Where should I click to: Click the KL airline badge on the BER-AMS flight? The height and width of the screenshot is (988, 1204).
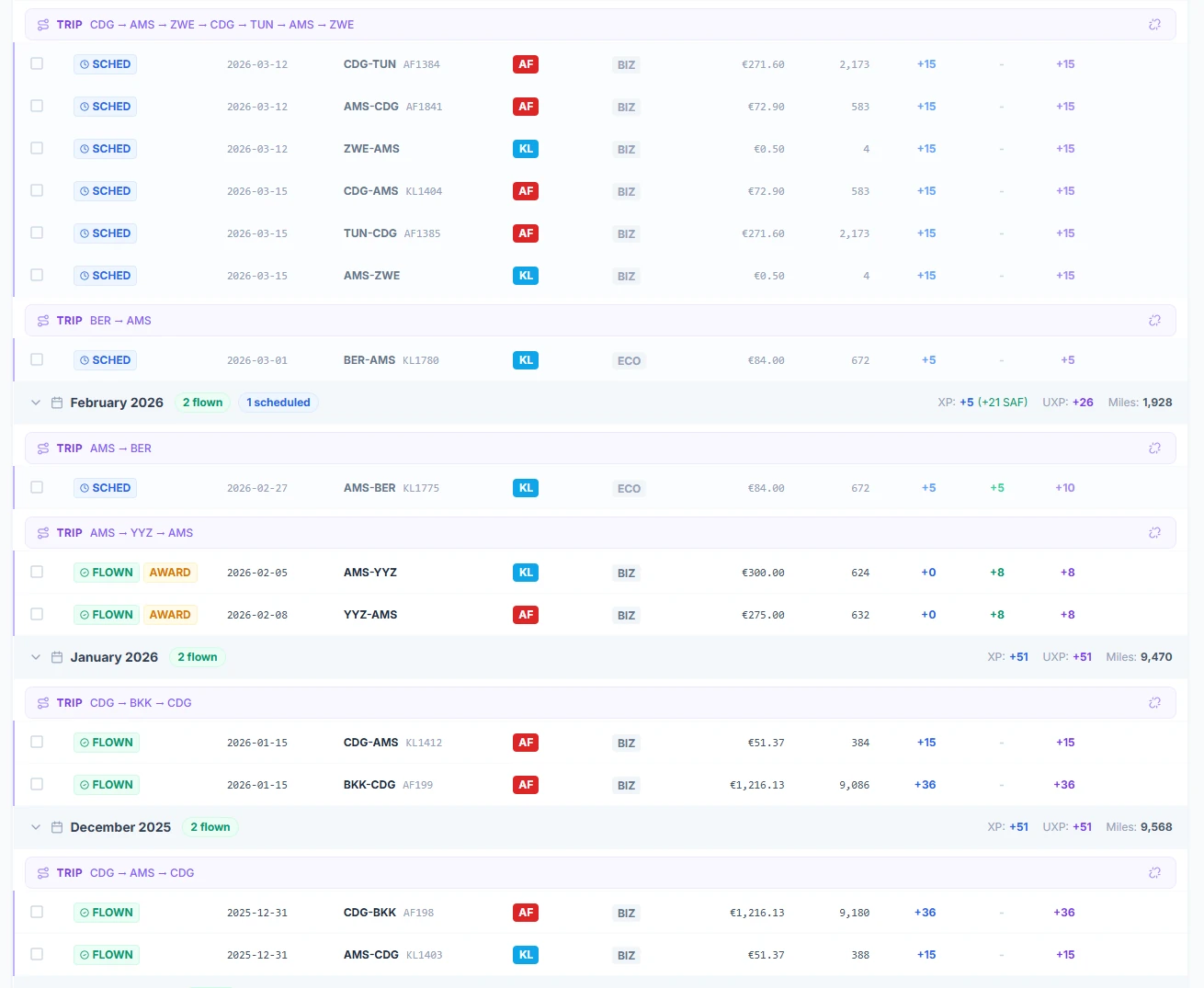pos(525,360)
